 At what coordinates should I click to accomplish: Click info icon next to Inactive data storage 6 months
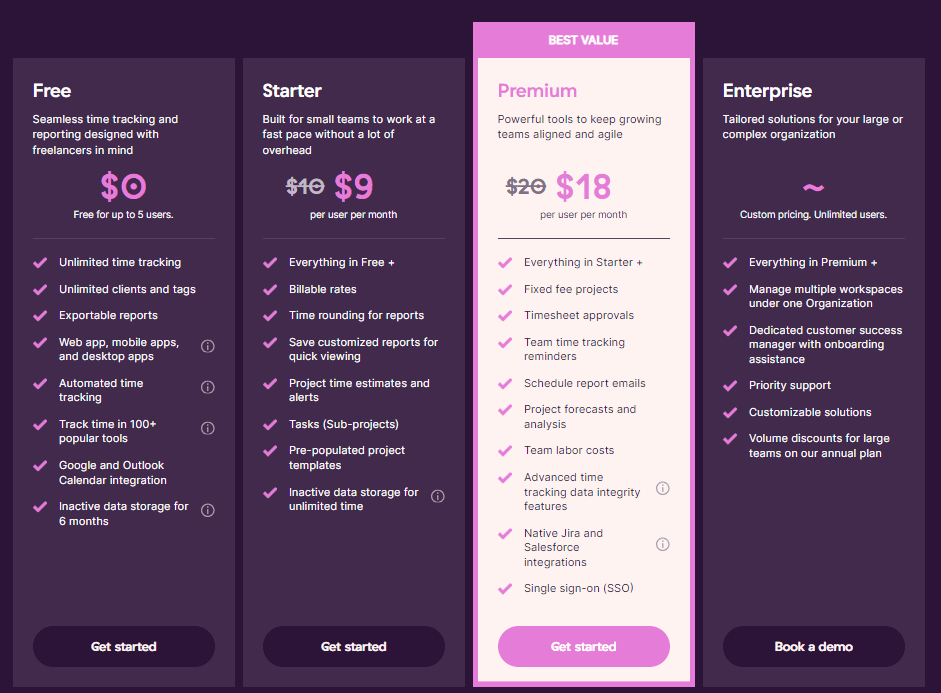point(208,510)
